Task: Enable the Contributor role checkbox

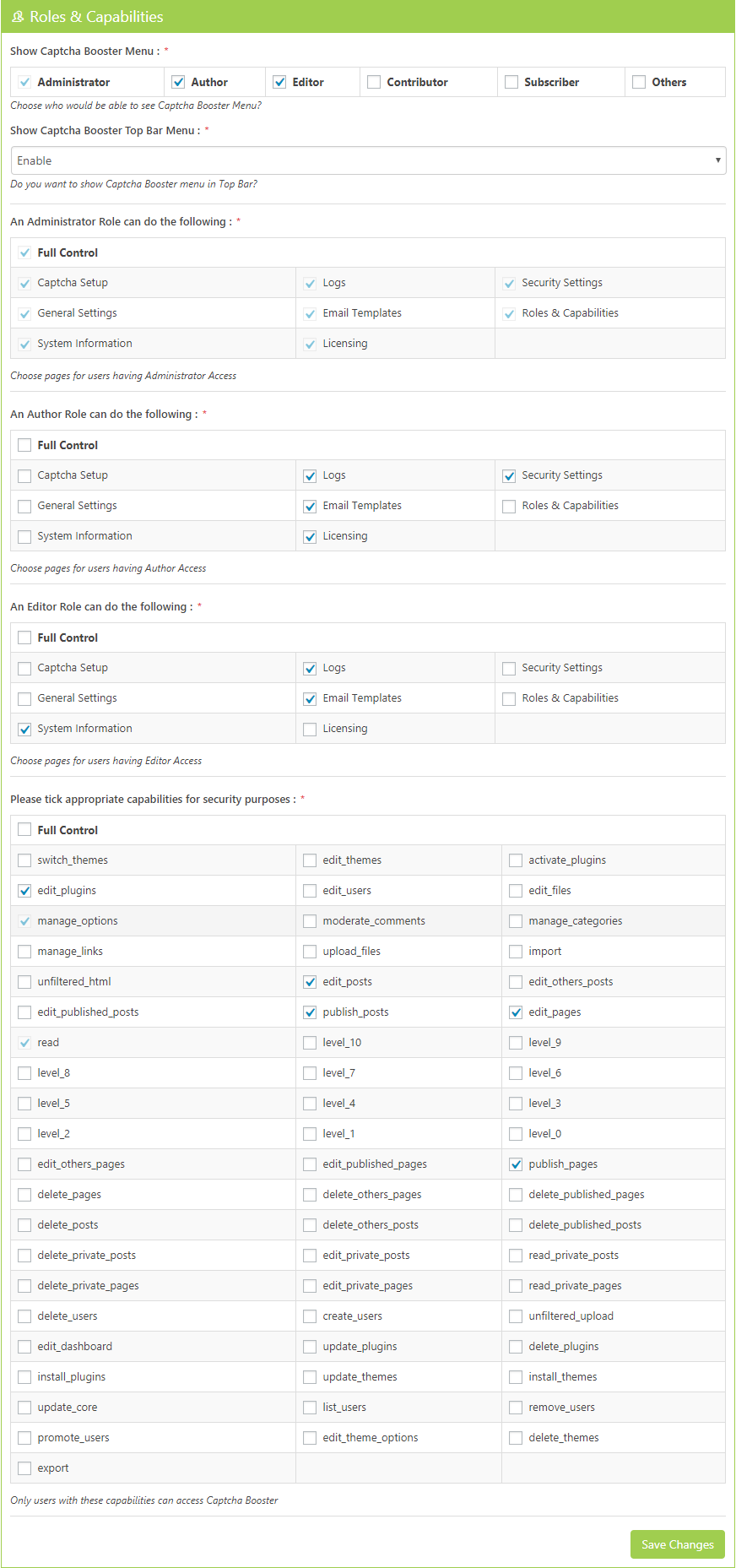Action: point(374,82)
